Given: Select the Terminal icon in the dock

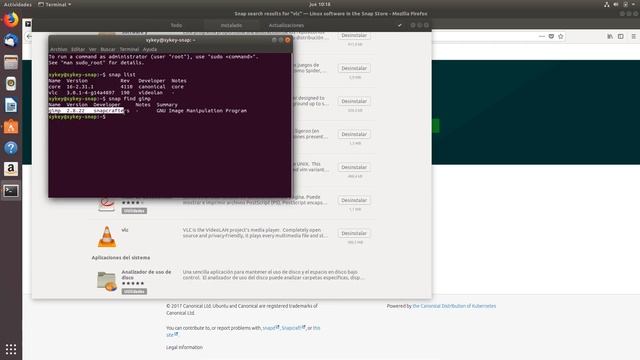Looking at the screenshot, I should pos(11,191).
